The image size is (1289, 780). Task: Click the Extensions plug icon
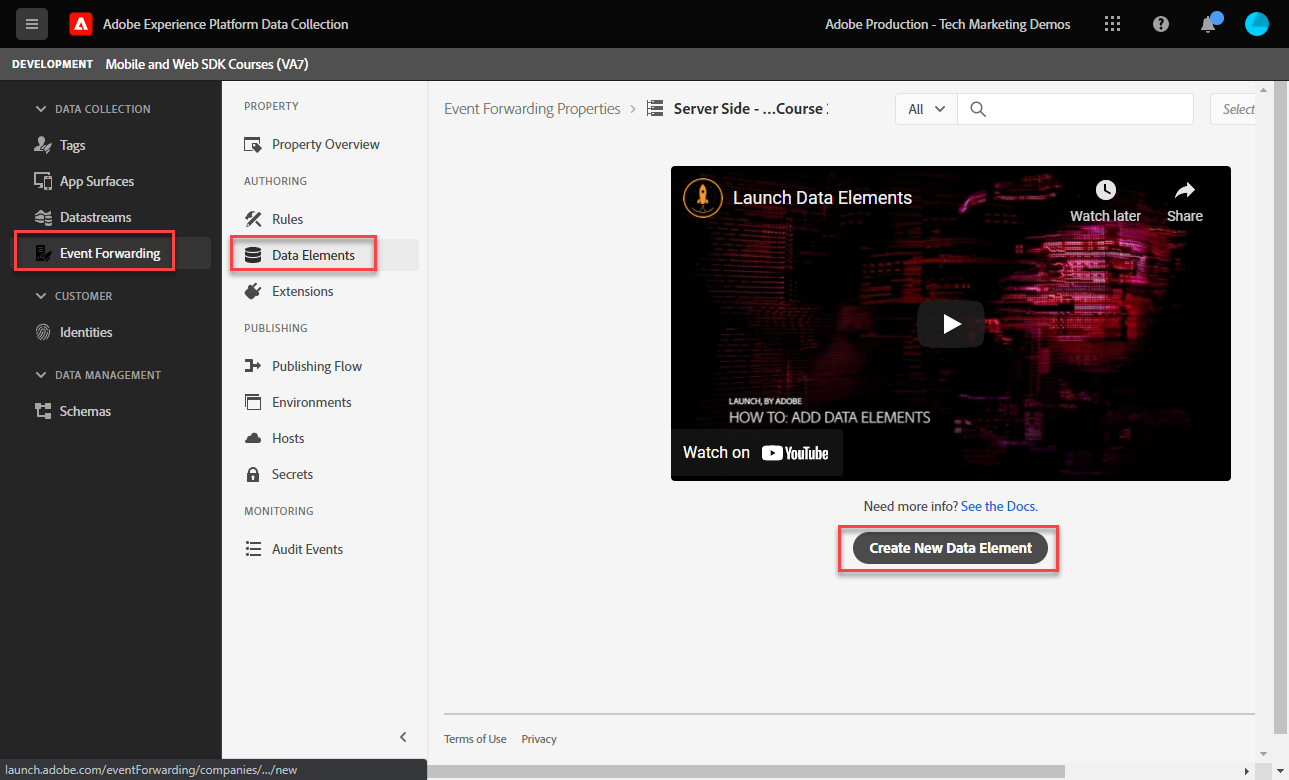pos(253,291)
